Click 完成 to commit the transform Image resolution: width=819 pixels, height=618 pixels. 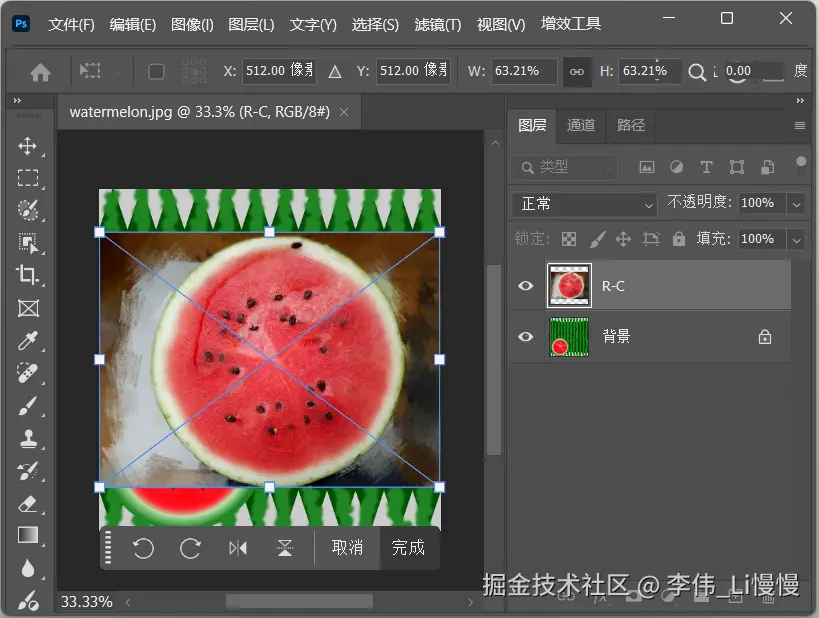click(409, 548)
